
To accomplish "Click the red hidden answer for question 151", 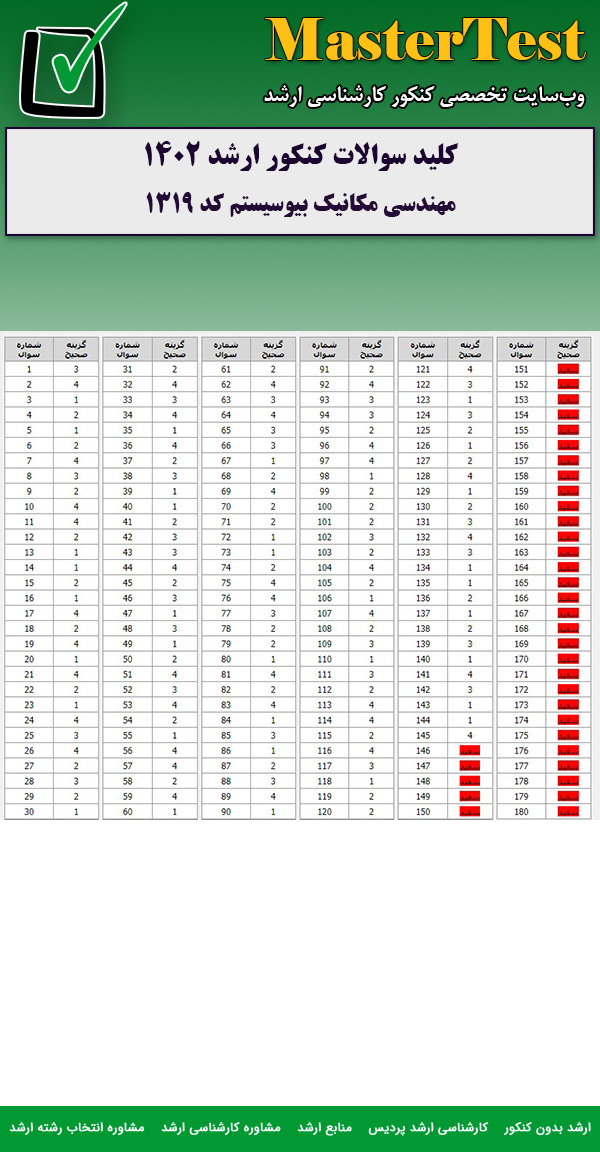I will [568, 369].
